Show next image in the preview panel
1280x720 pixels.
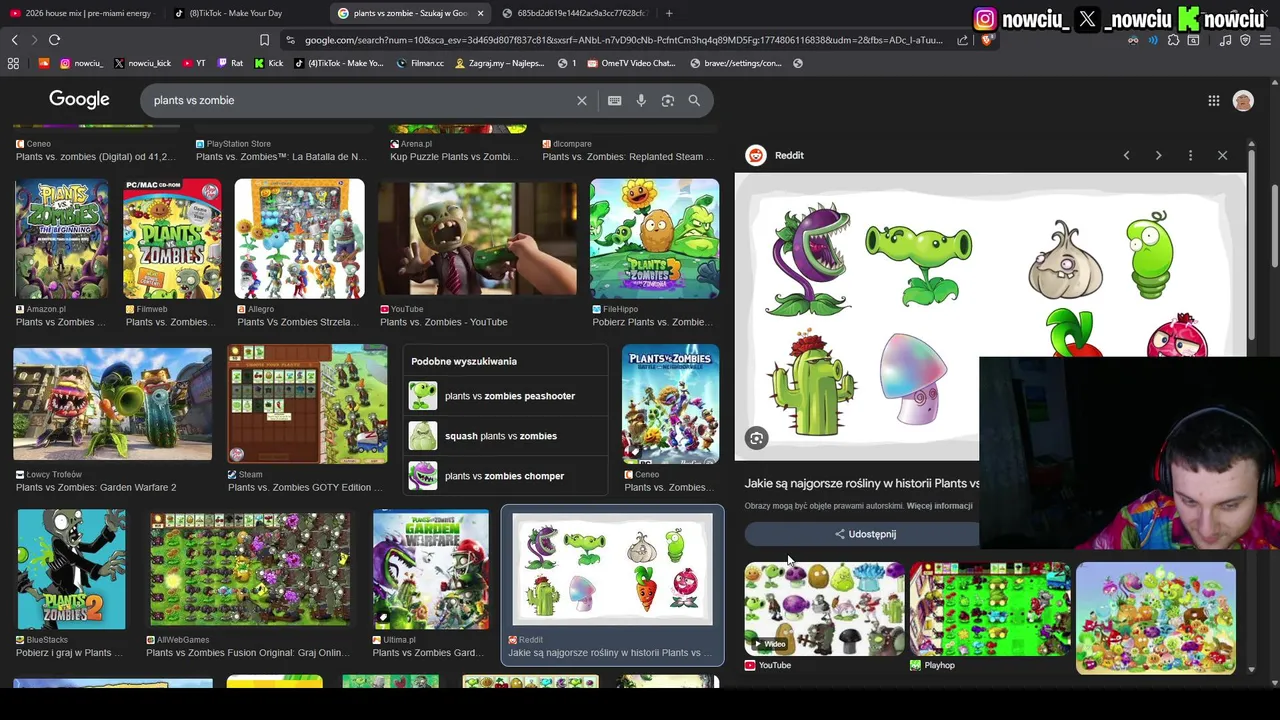1158,155
